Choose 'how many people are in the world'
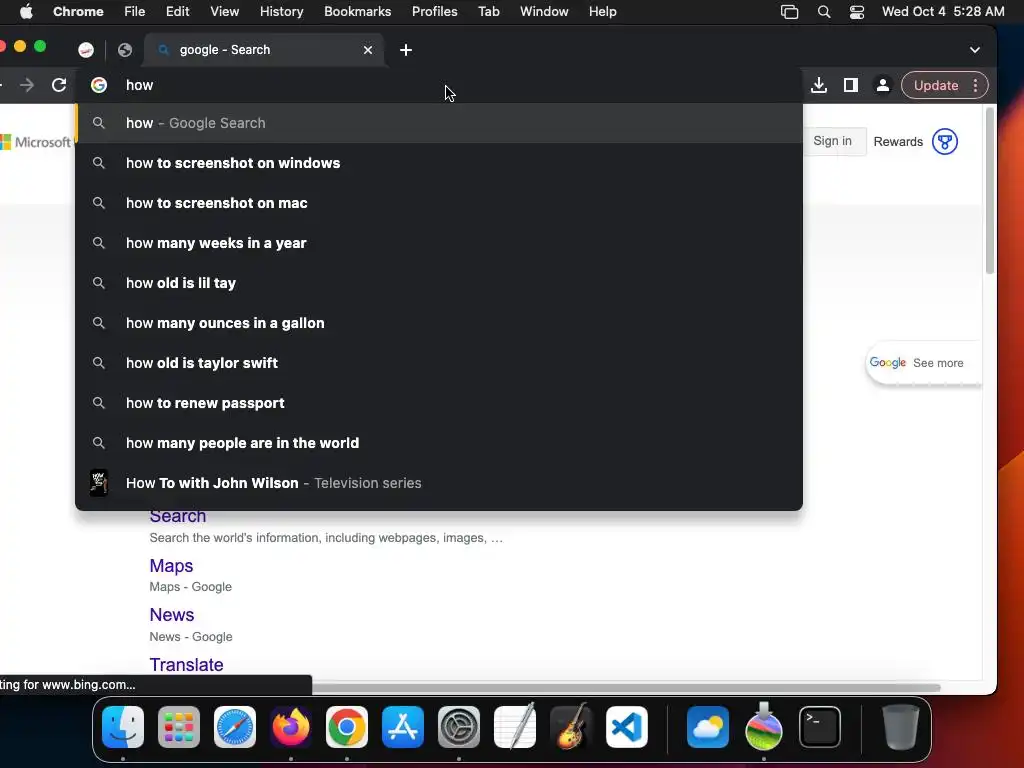 [x=439, y=443]
